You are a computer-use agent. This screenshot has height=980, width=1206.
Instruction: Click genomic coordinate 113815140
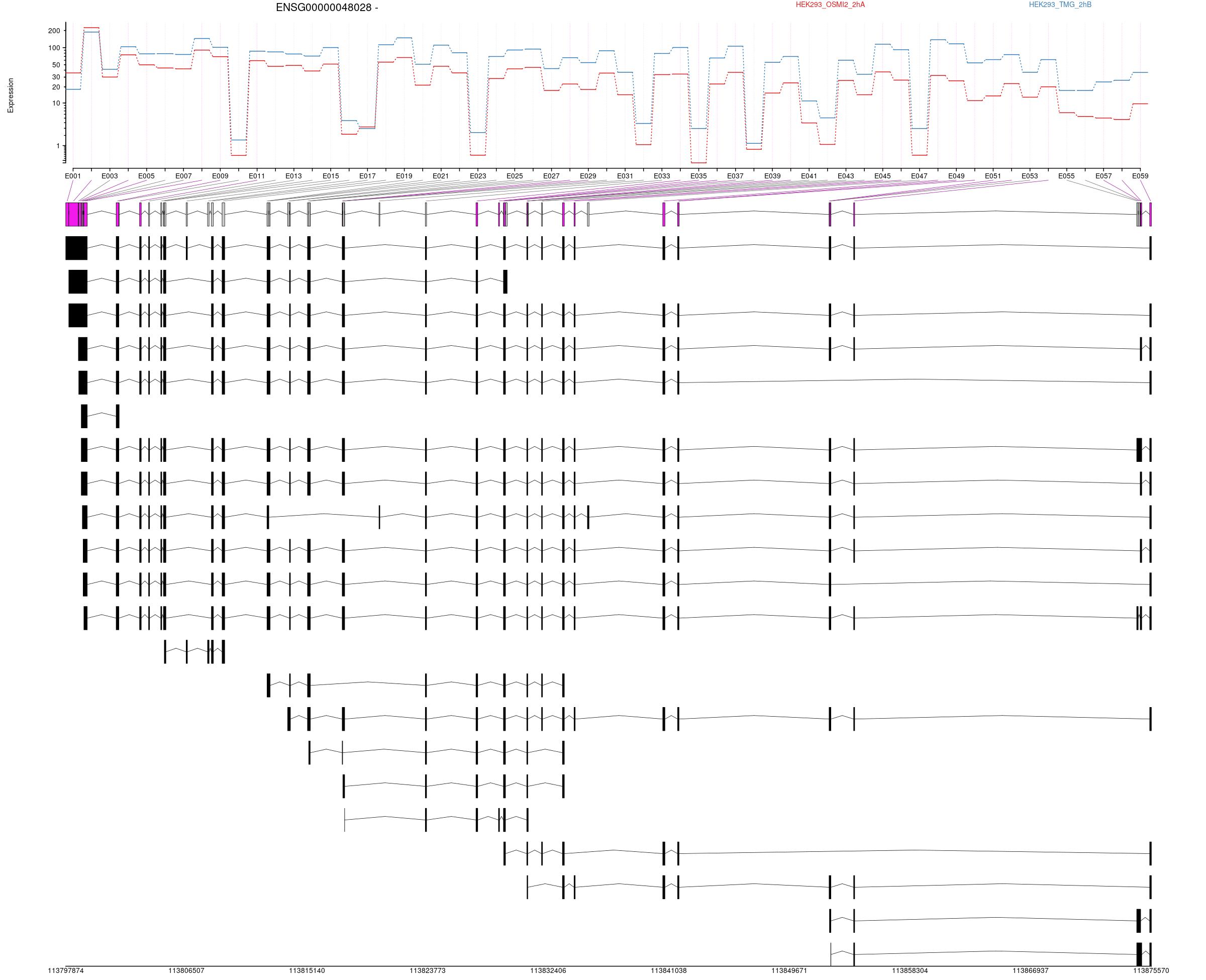coord(307,971)
